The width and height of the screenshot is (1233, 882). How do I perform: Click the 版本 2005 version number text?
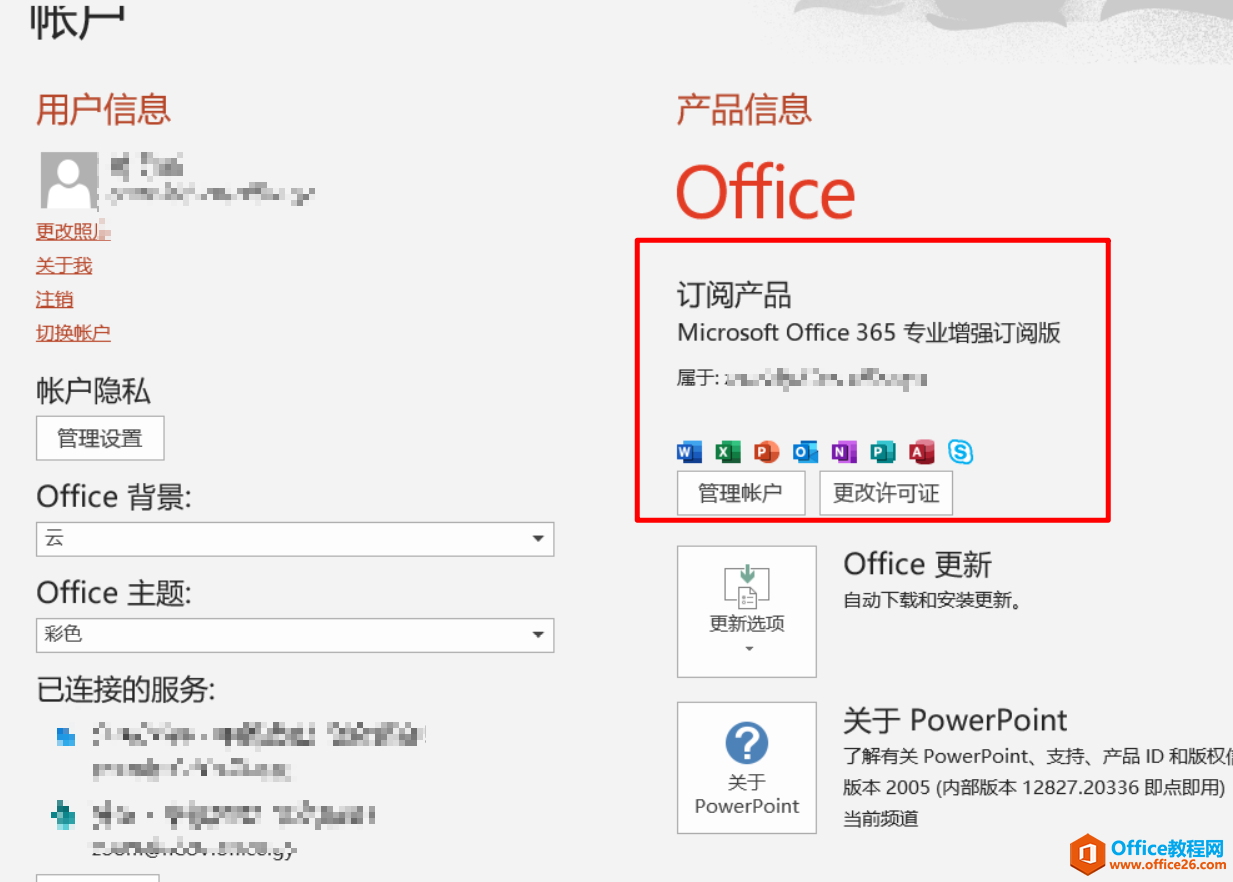coord(1034,787)
